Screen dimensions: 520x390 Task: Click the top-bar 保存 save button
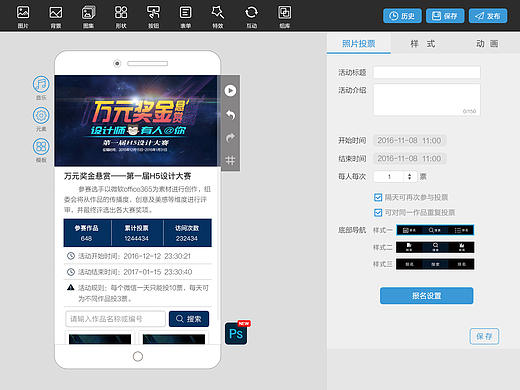pyautogui.click(x=445, y=16)
